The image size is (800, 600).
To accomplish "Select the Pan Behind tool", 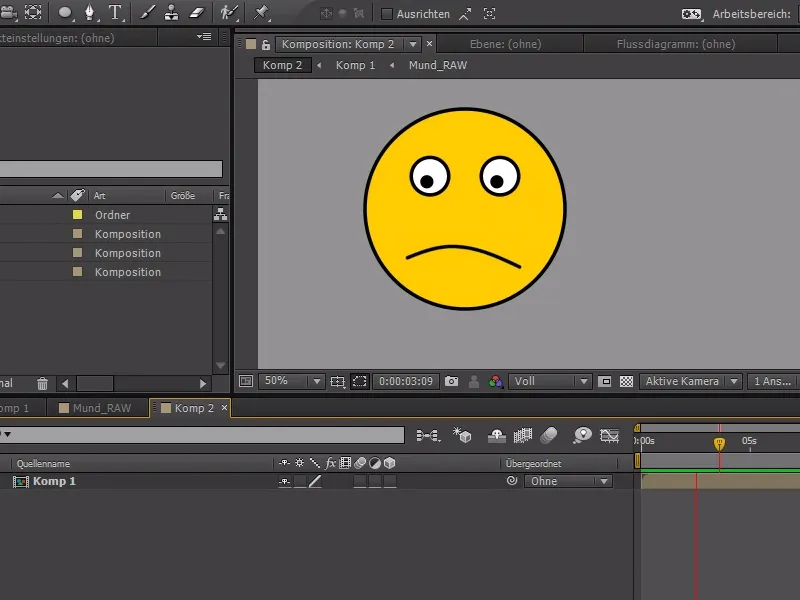I will (x=33, y=12).
